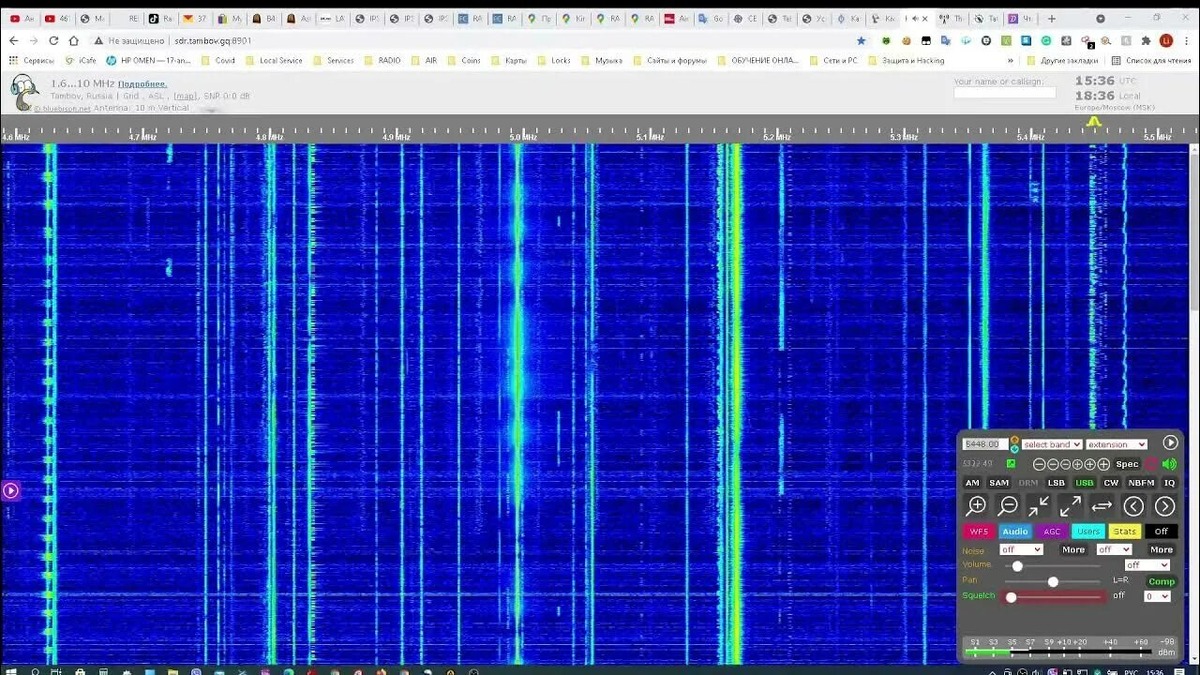
Task: Select IQ demodulation mode
Action: (1169, 483)
